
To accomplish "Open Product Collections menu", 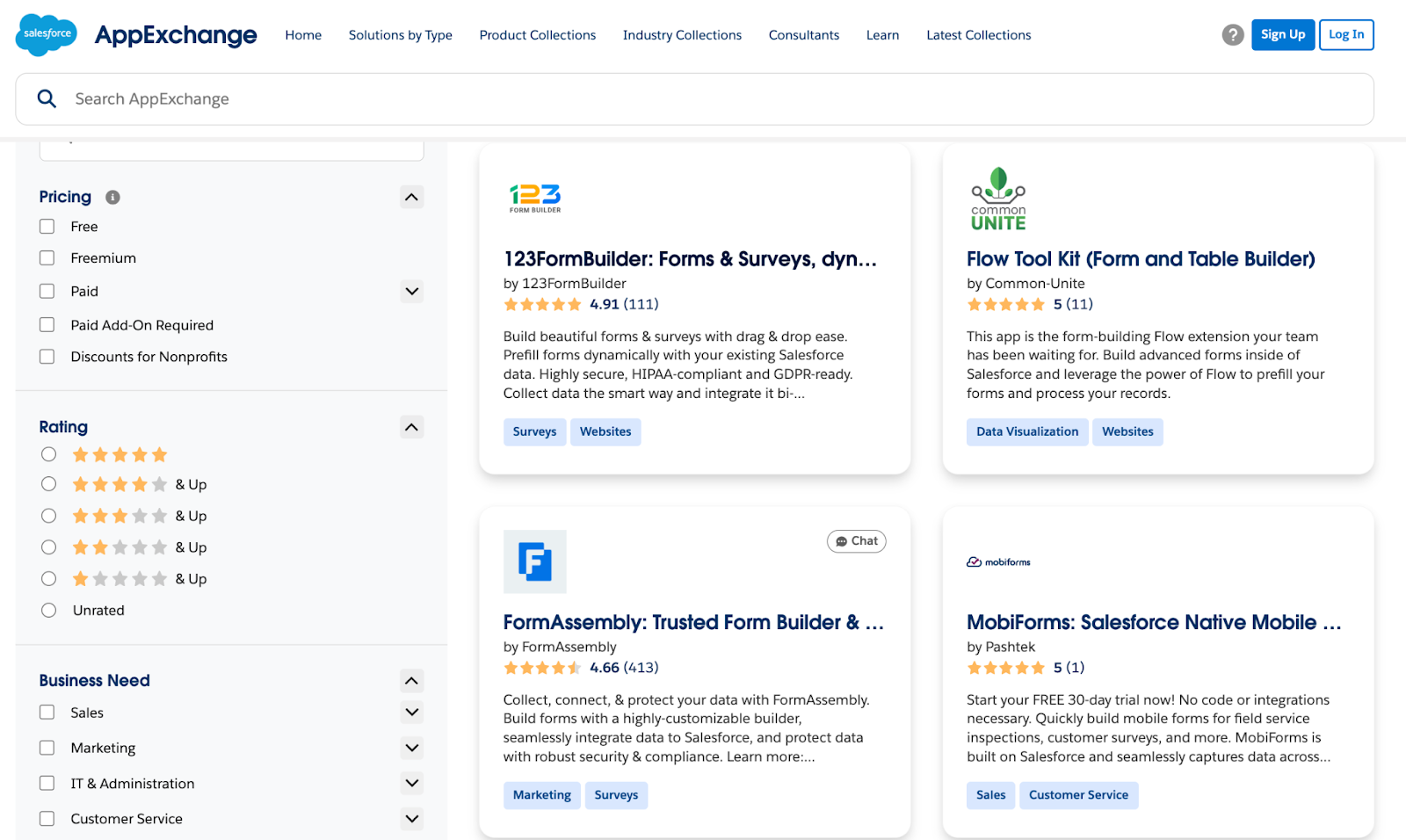I will point(538,35).
